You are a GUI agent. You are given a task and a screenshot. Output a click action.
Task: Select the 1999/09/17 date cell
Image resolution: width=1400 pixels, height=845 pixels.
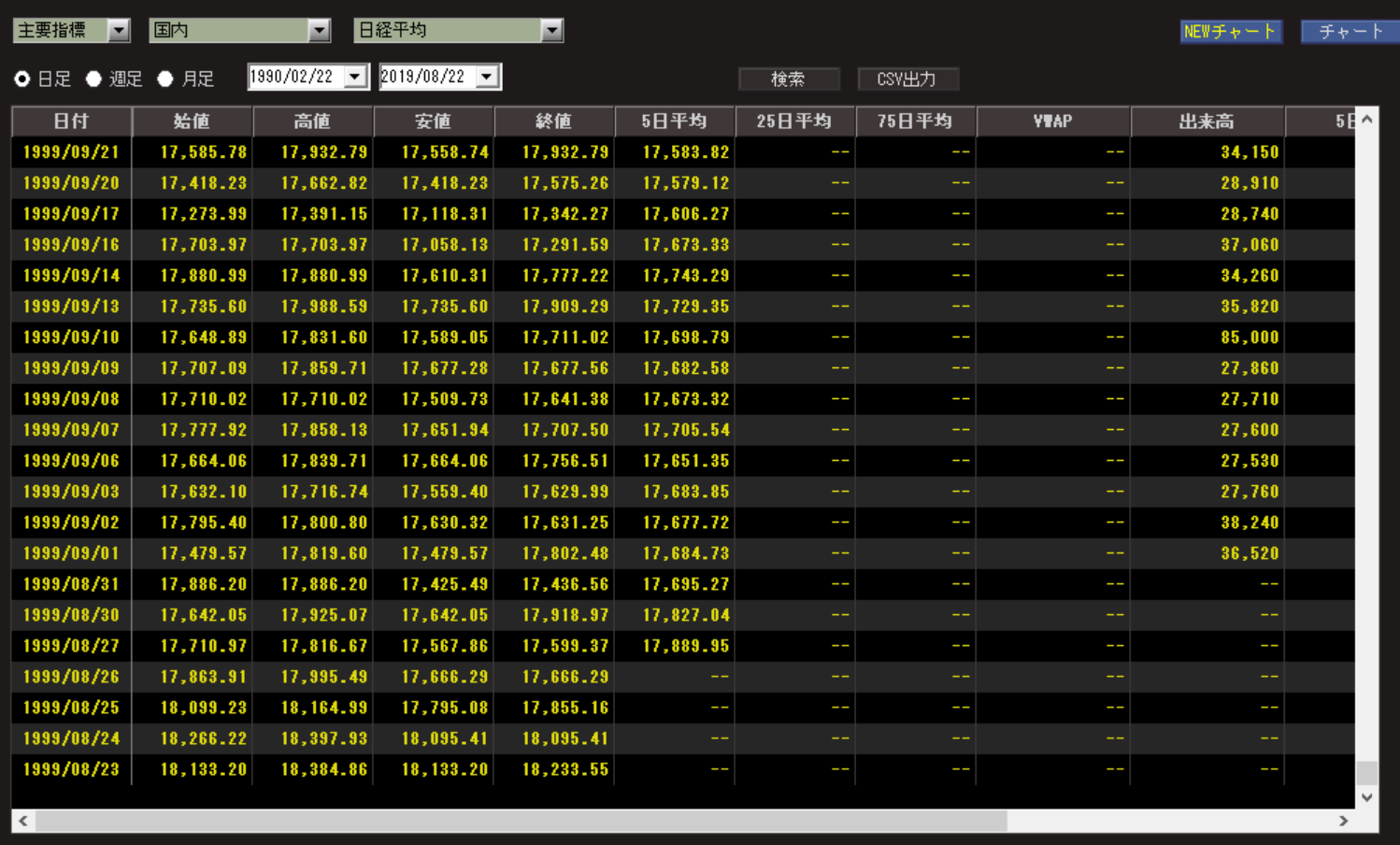[71, 214]
